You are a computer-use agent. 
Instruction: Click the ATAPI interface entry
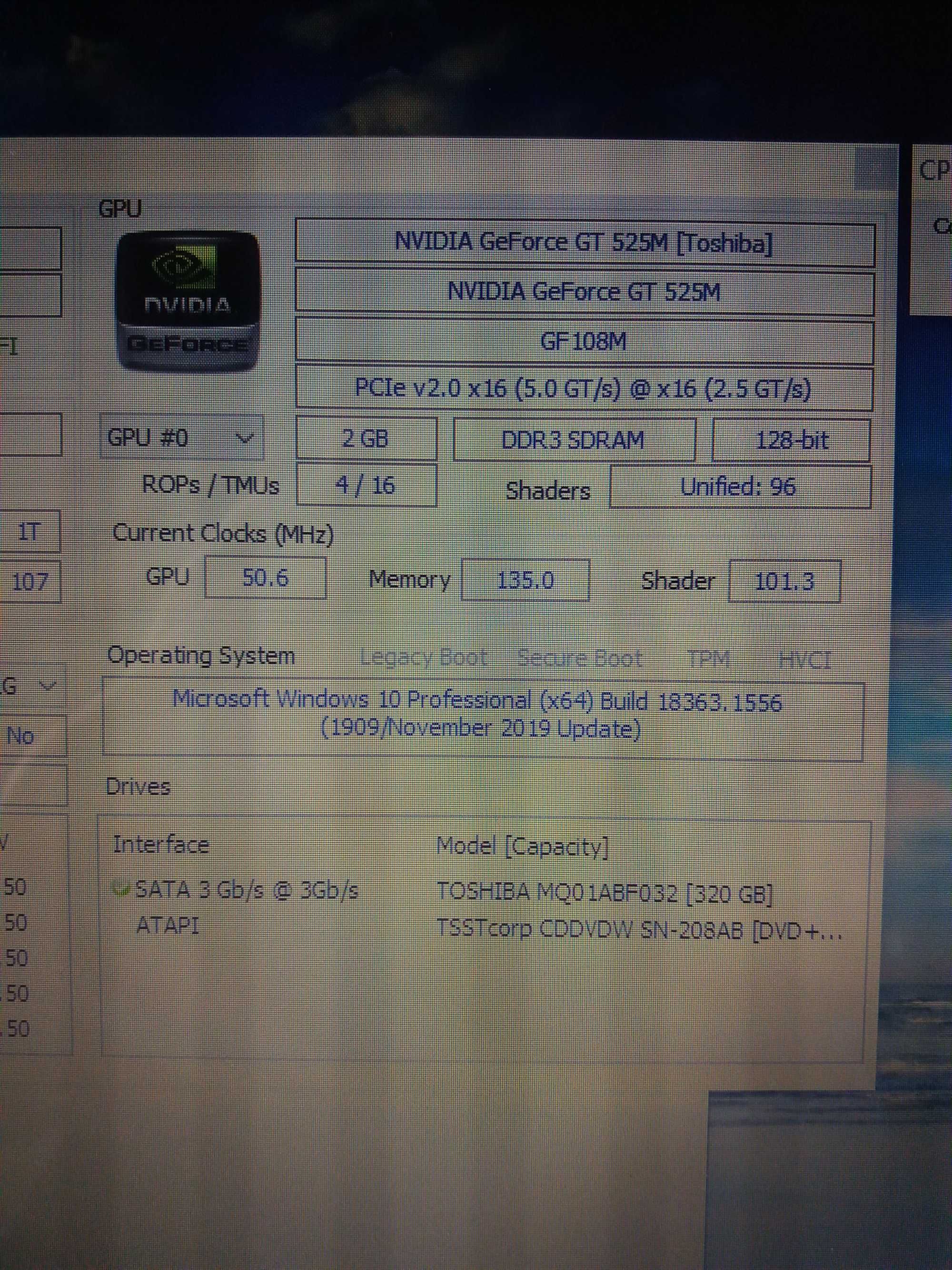pos(168,926)
